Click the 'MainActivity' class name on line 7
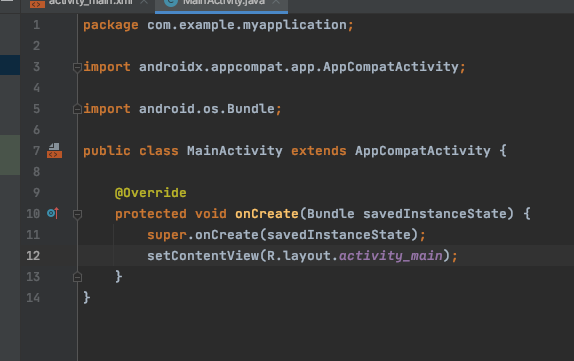This screenshot has height=361, width=574. click(x=235, y=151)
